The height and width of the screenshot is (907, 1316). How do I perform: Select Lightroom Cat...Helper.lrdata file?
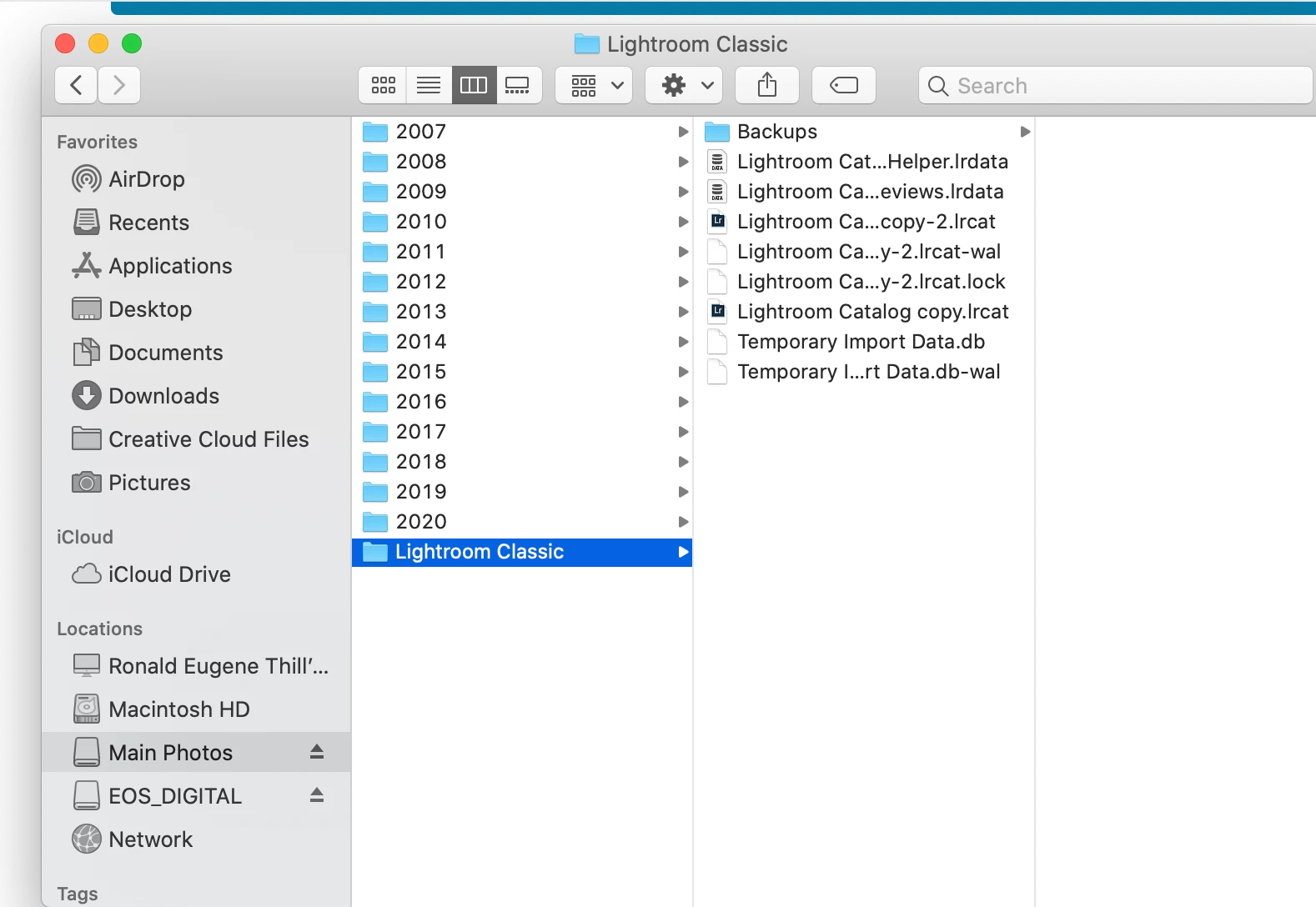[x=864, y=162]
